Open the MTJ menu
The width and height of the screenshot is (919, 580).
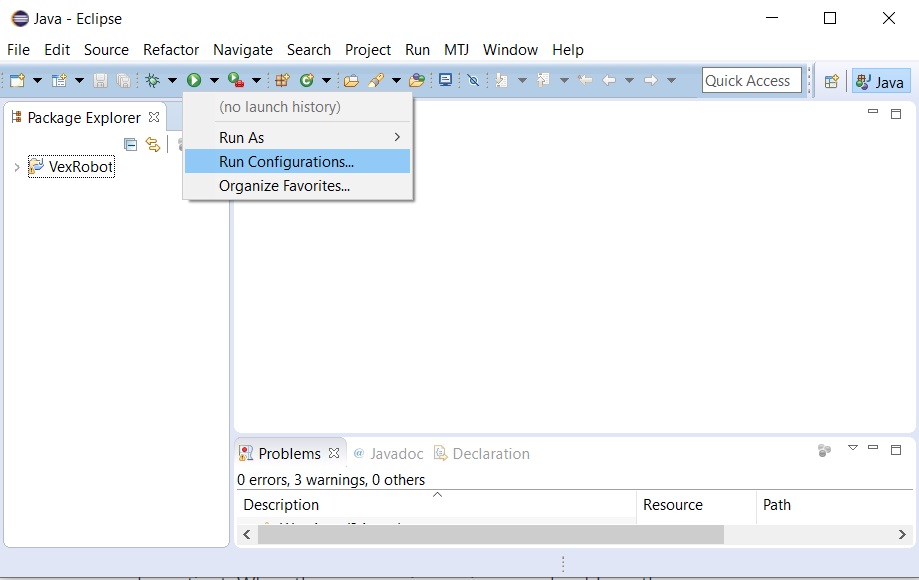tap(456, 50)
